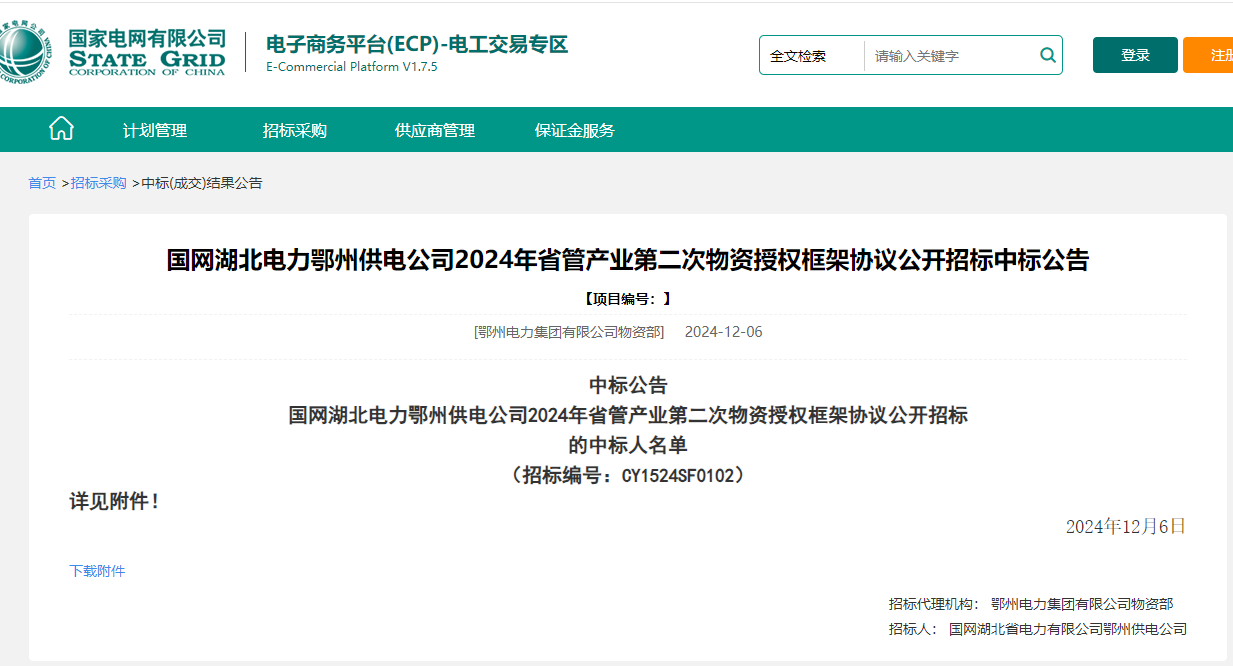Download the attachment via 下载附件

[x=97, y=571]
